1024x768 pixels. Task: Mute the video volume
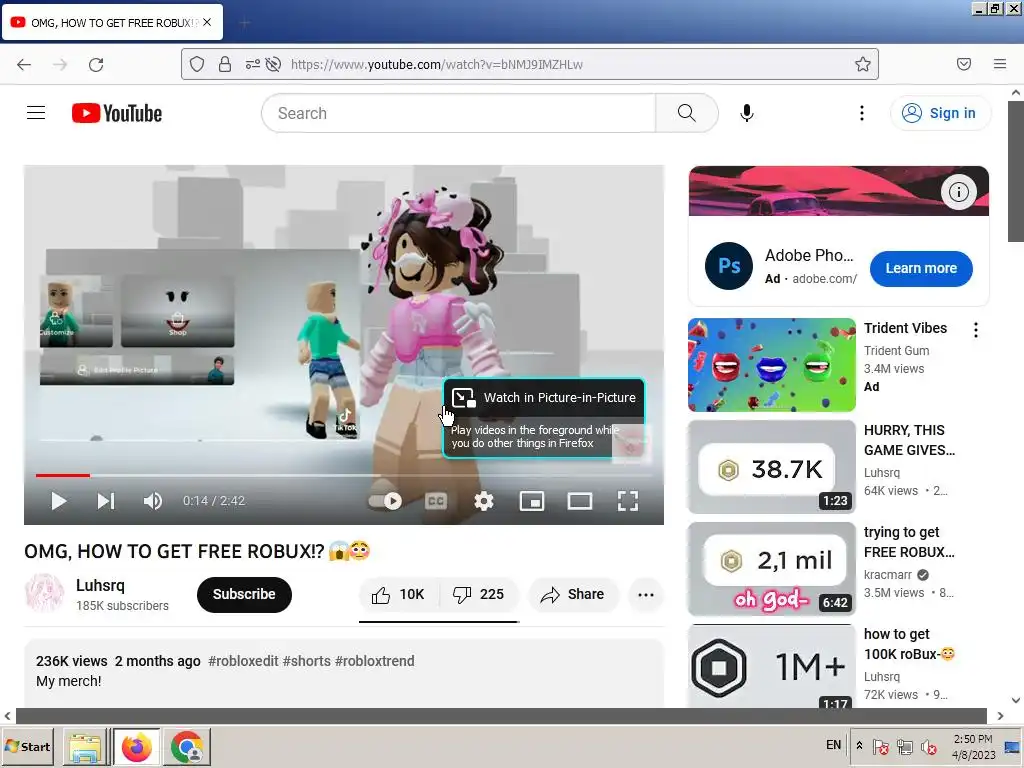pos(153,501)
